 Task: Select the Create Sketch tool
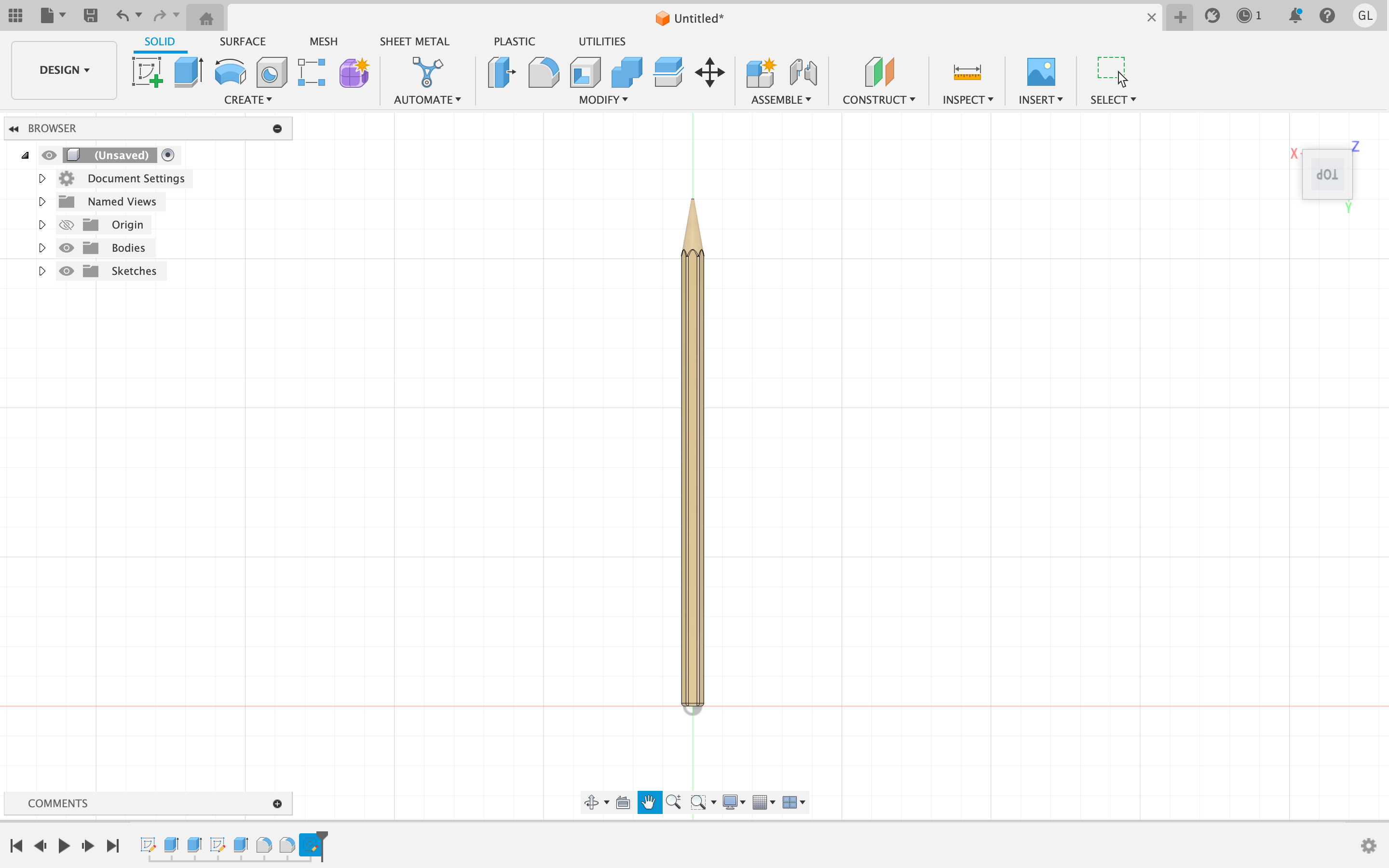(148, 72)
